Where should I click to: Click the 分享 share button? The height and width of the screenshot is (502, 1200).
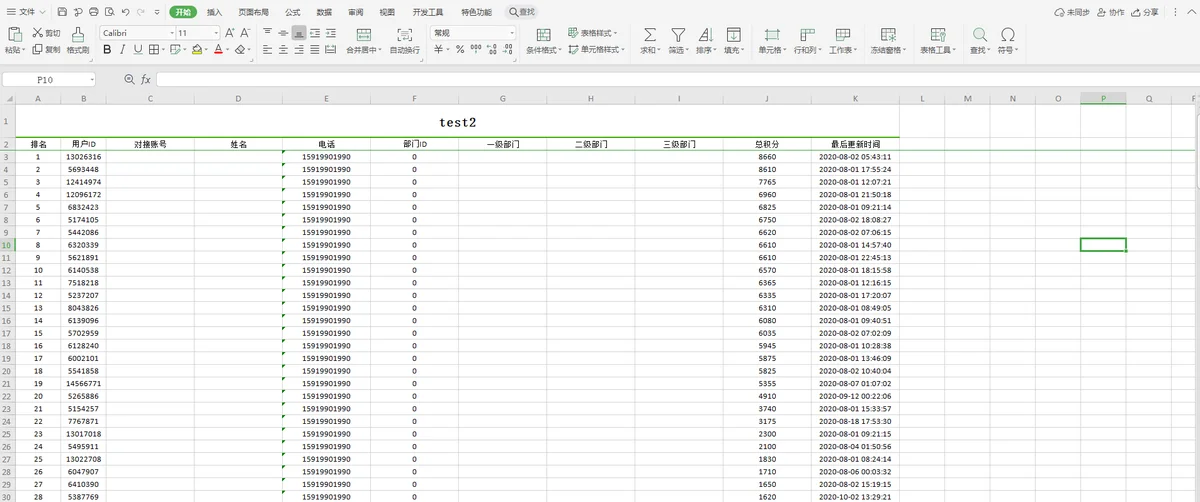[1145, 12]
